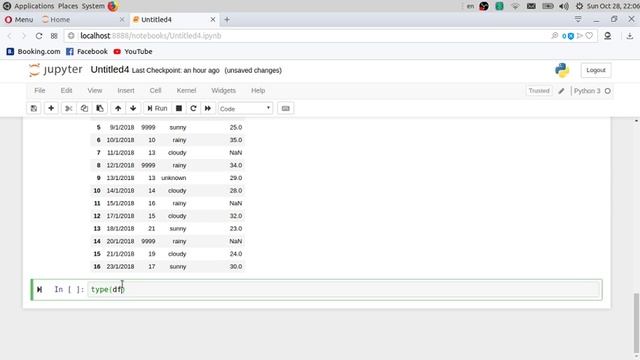640x360 pixels.
Task: Open the Edit menu
Action: 67,91
